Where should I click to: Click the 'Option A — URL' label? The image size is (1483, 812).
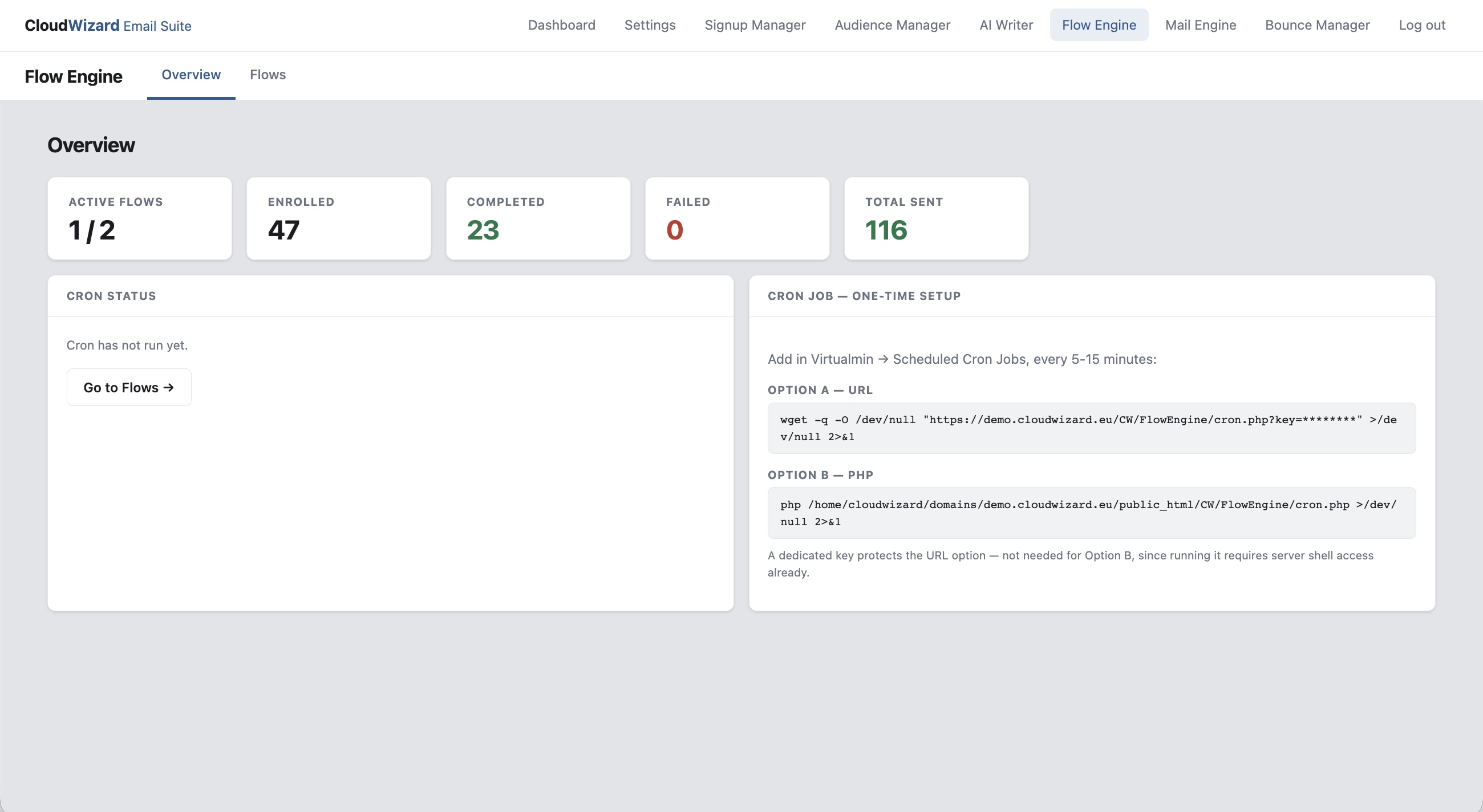[820, 390]
